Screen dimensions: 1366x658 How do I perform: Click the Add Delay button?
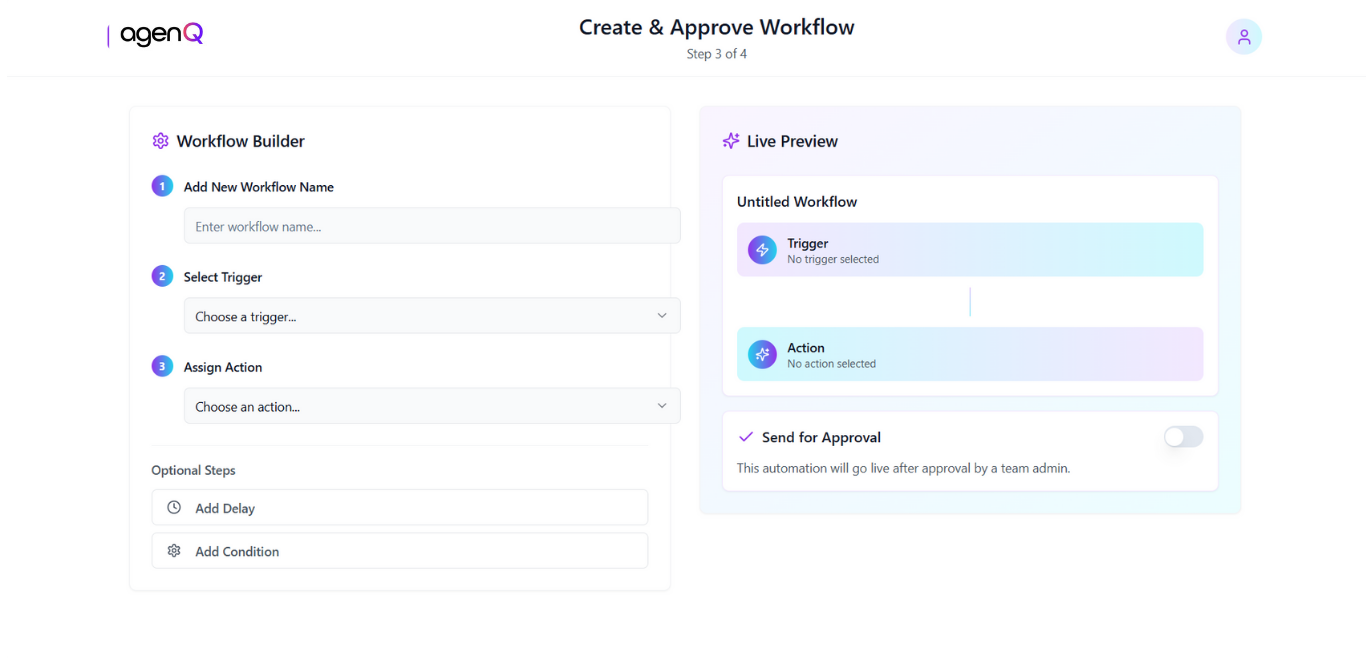click(x=399, y=507)
